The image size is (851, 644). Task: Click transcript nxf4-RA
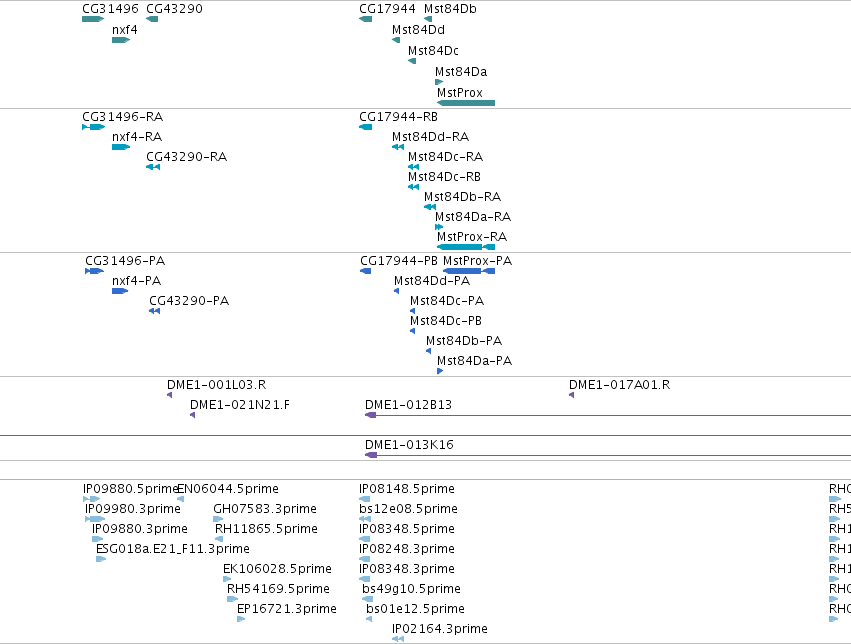(x=137, y=137)
